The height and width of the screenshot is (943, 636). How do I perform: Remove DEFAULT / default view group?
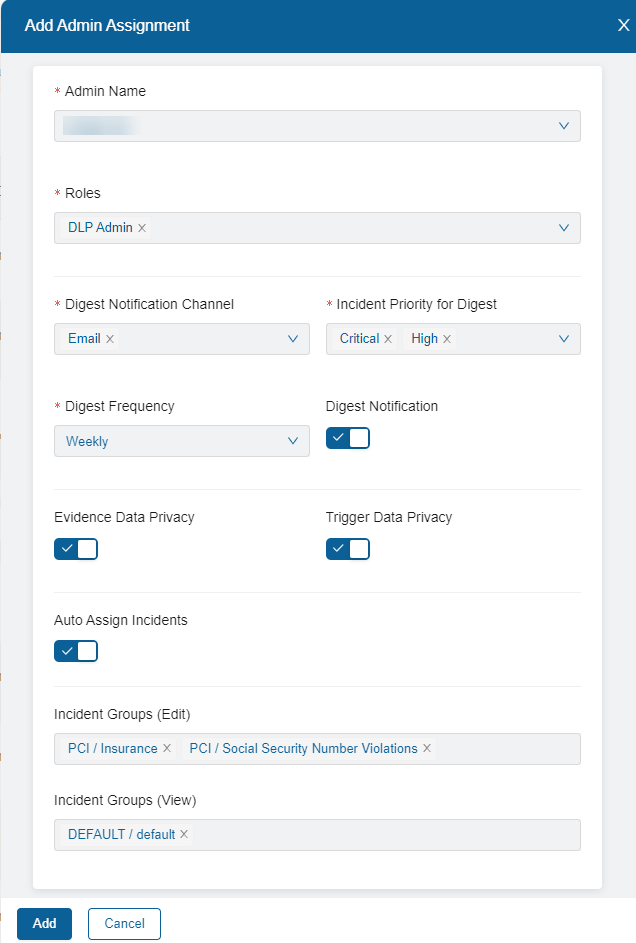pos(184,835)
